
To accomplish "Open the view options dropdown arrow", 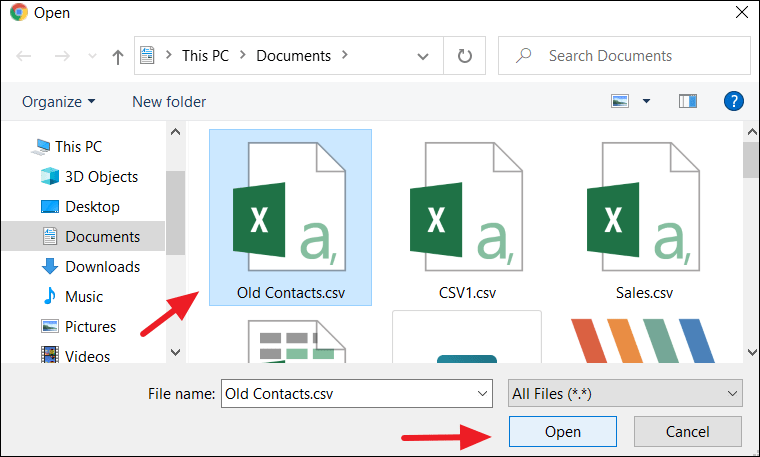I will coord(646,101).
